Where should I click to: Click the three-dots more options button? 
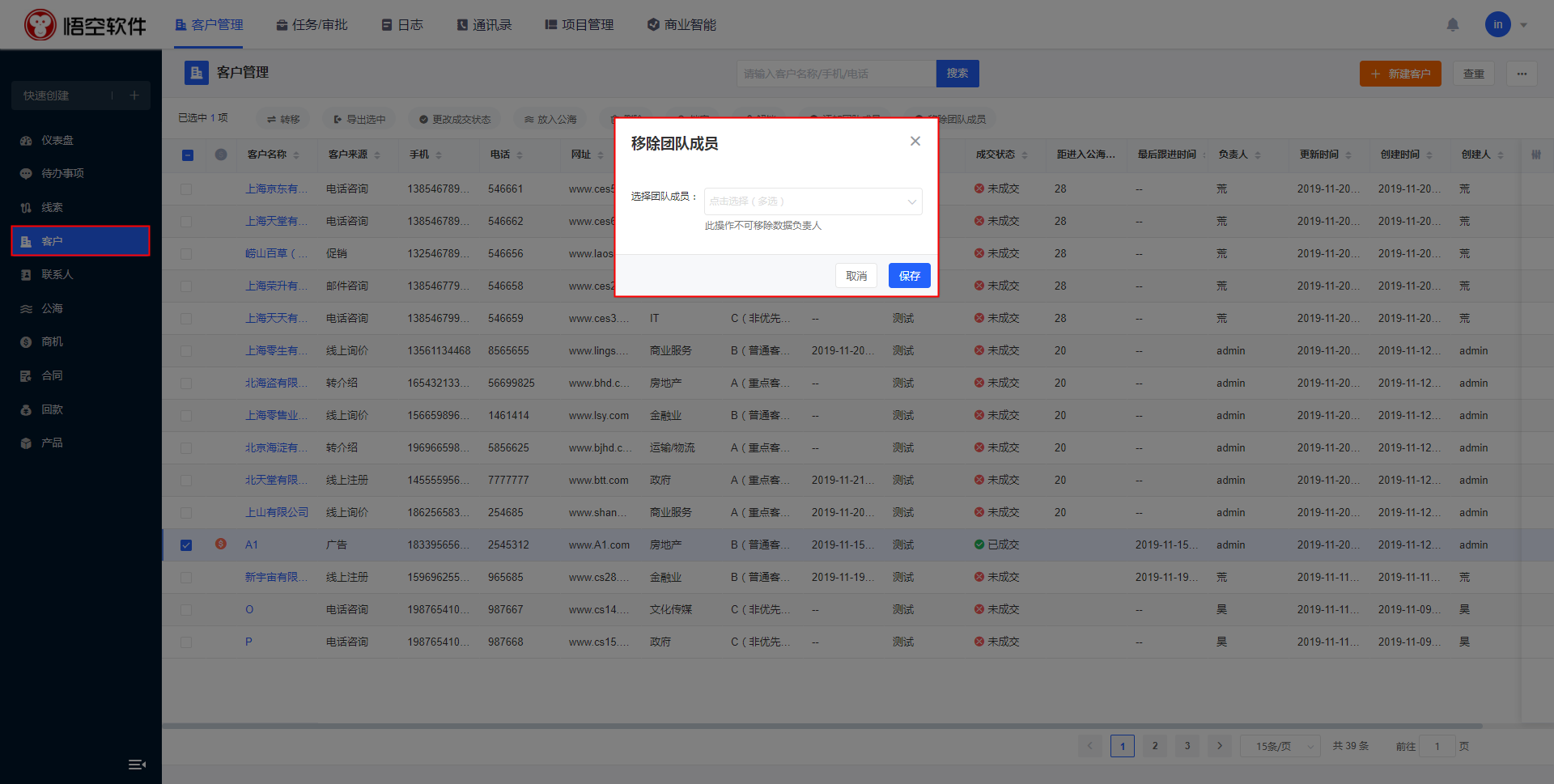pos(1522,74)
